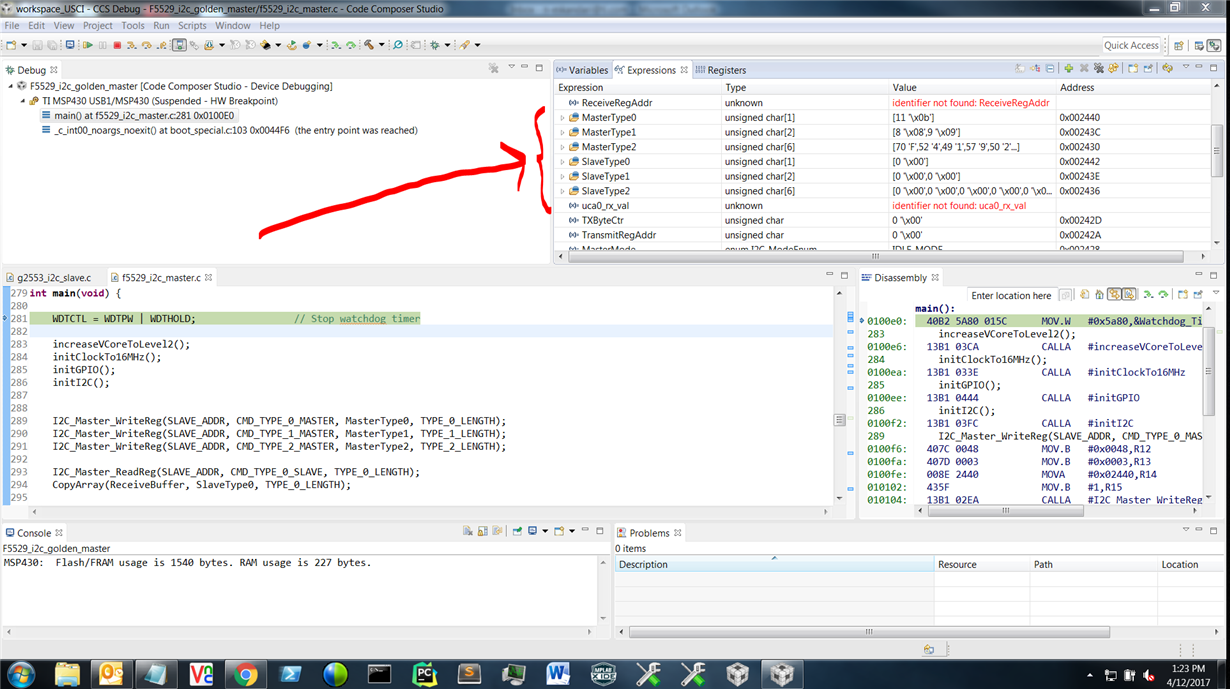1230x689 pixels.
Task: Add new expression with green plus icon
Action: coord(1069,69)
